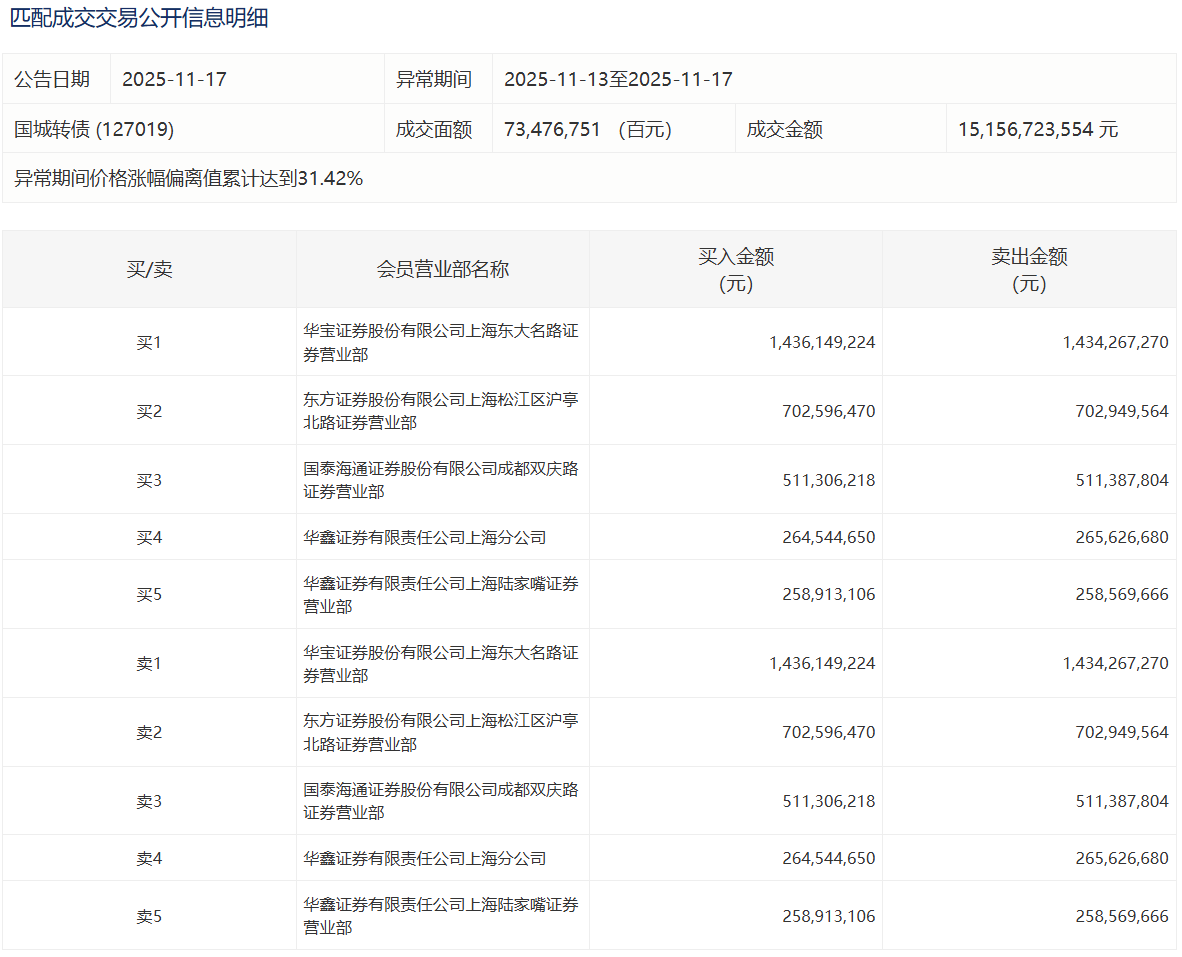The height and width of the screenshot is (957, 1182).
Task: Click sell amount 511,387,804 in 卖3 row
Action: pyautogui.click(x=1122, y=802)
